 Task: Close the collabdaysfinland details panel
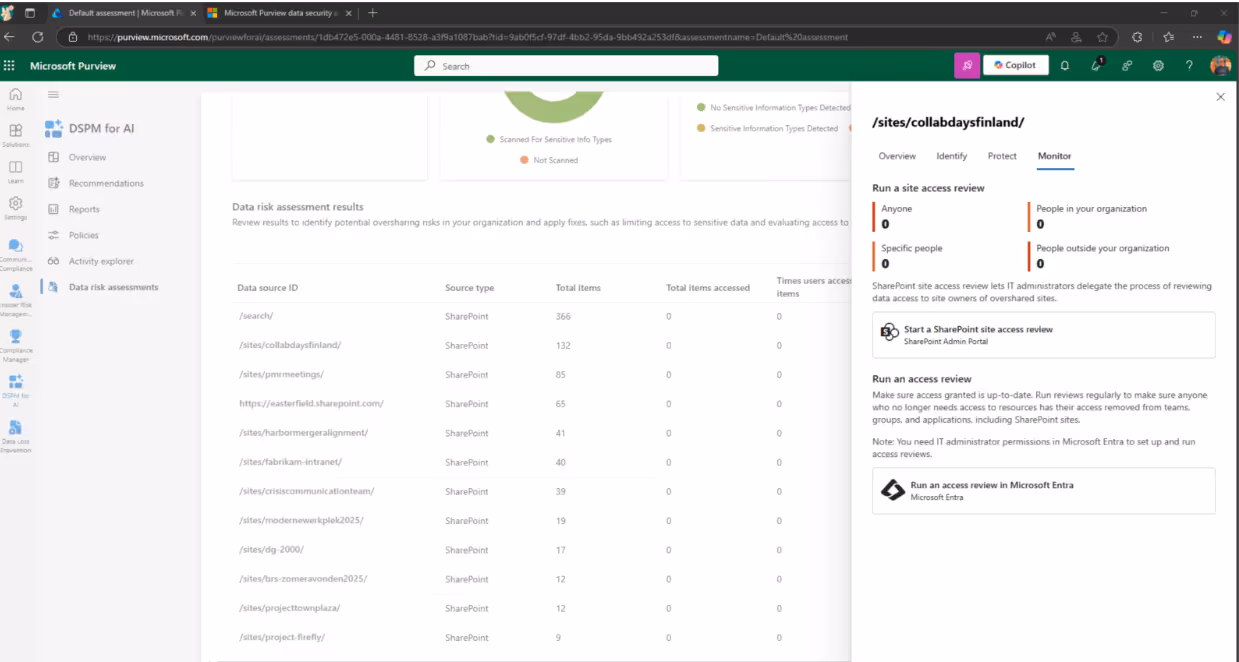tap(1220, 97)
